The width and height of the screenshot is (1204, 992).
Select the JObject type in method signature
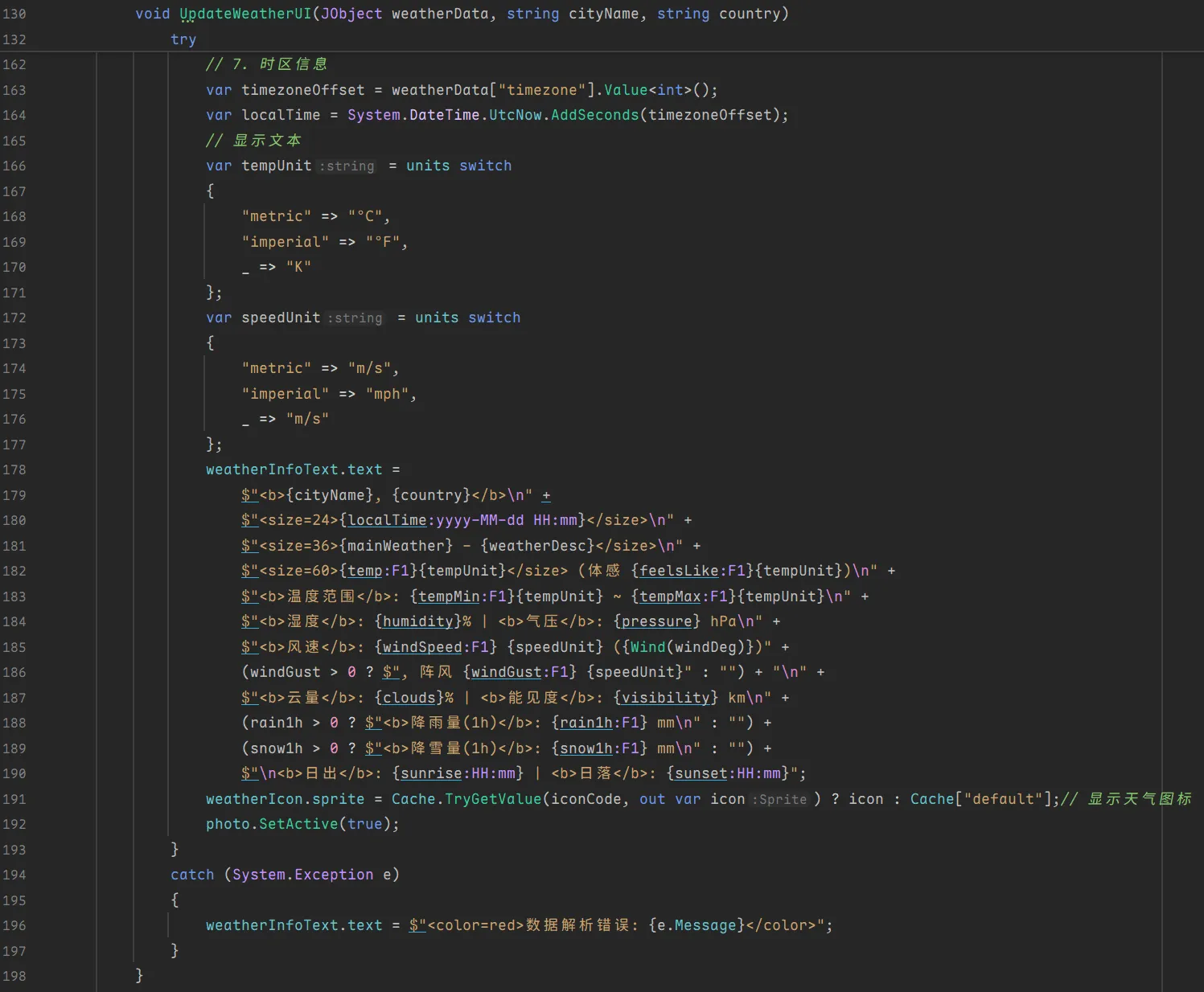(351, 14)
